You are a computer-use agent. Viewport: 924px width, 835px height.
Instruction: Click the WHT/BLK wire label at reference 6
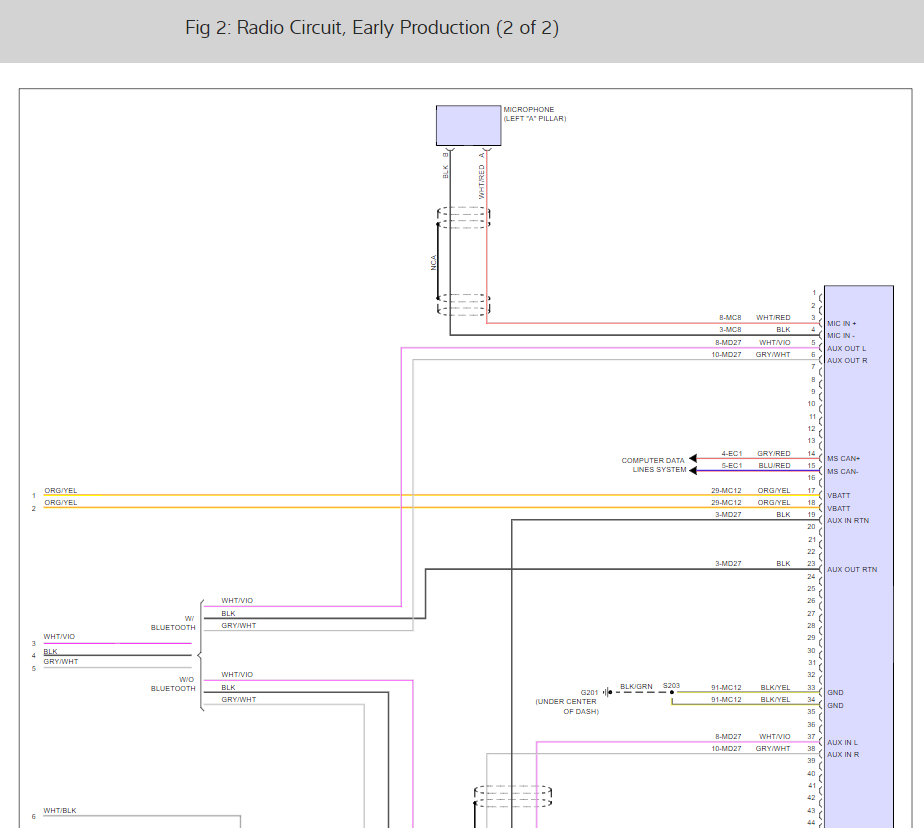click(x=57, y=811)
